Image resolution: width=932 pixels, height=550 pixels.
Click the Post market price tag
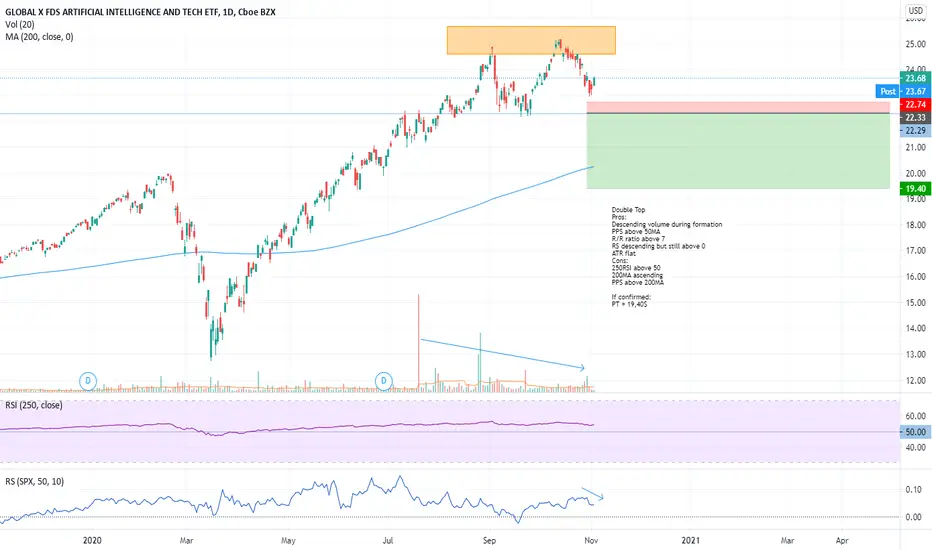(888, 91)
